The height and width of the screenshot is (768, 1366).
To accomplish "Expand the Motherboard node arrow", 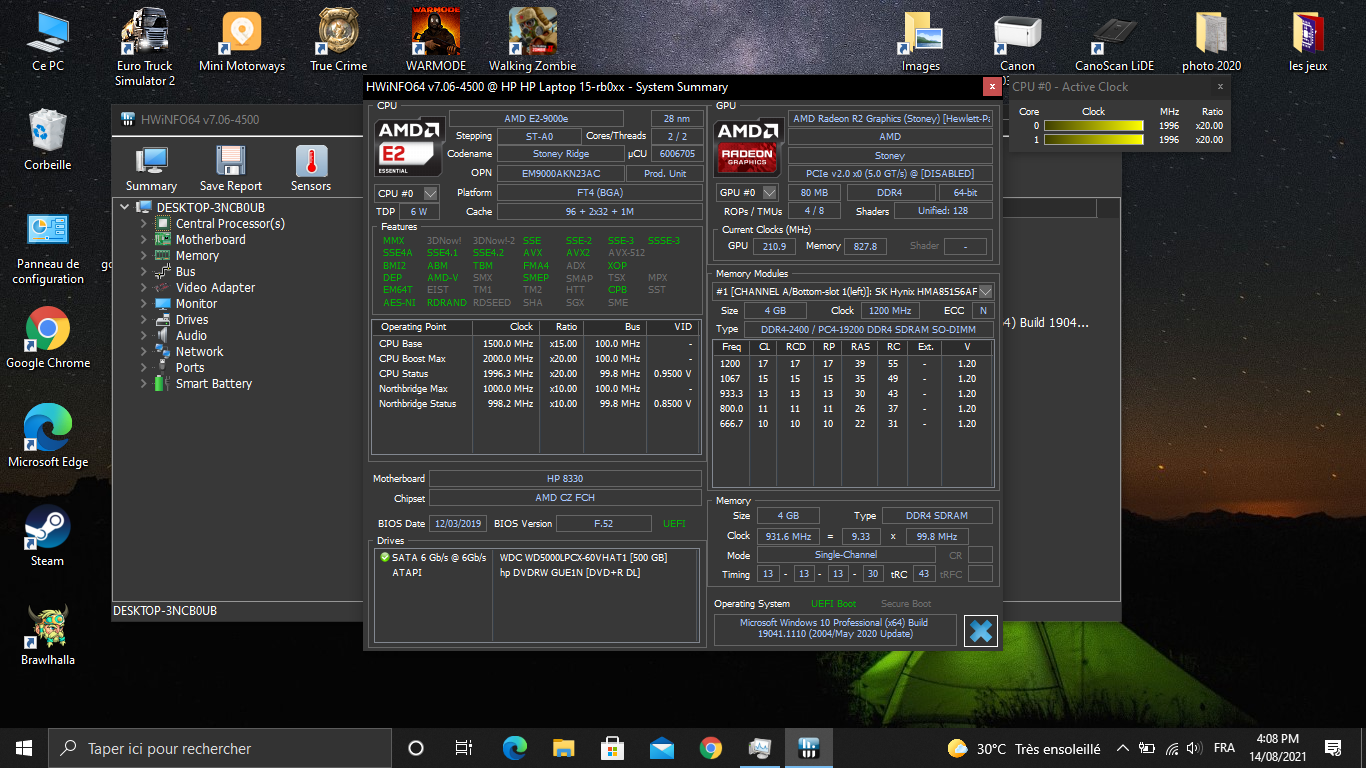I will pyautogui.click(x=143, y=240).
